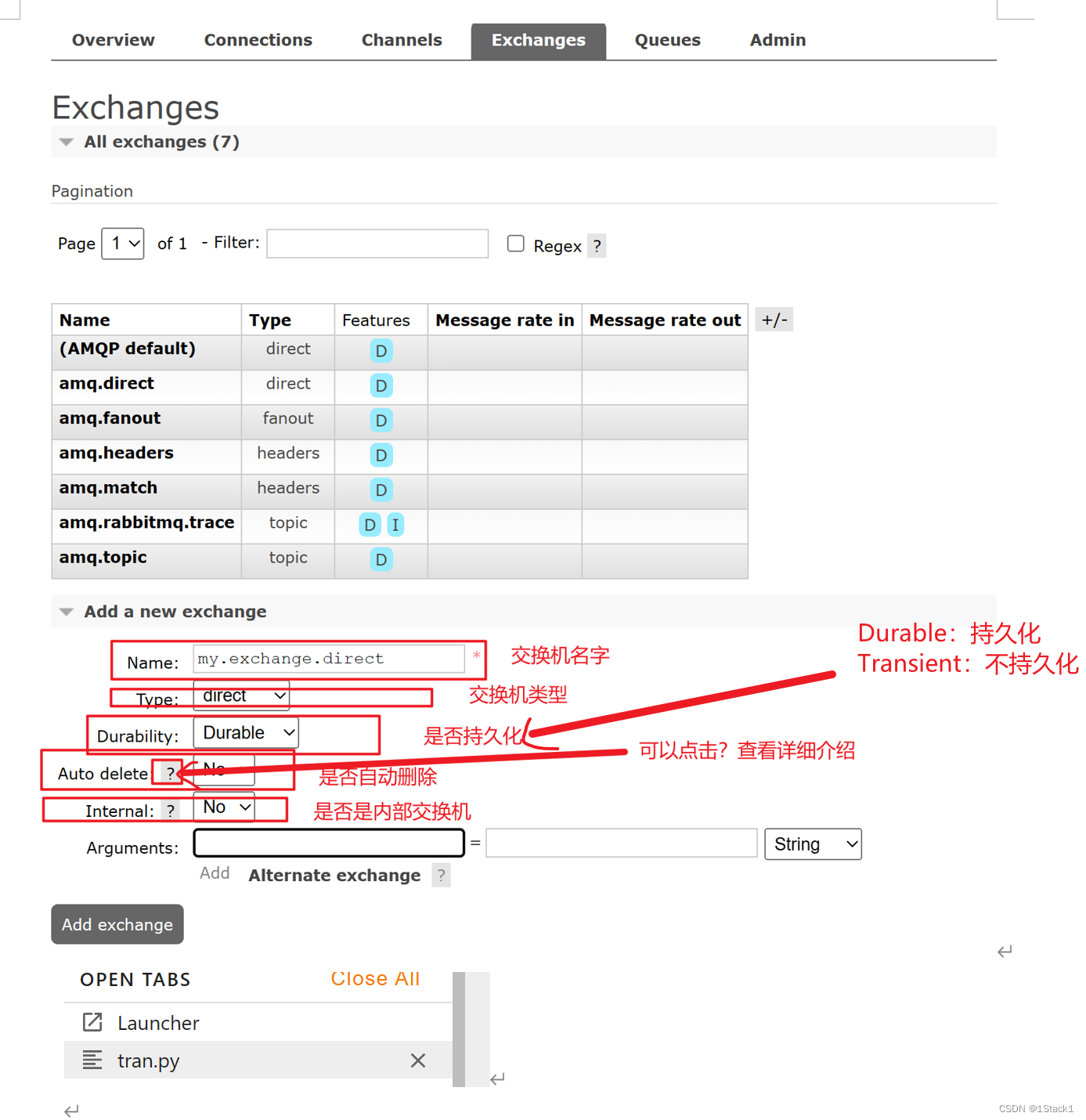Select the Exchanges tab
This screenshot has height=1120, width=1086.
[538, 41]
